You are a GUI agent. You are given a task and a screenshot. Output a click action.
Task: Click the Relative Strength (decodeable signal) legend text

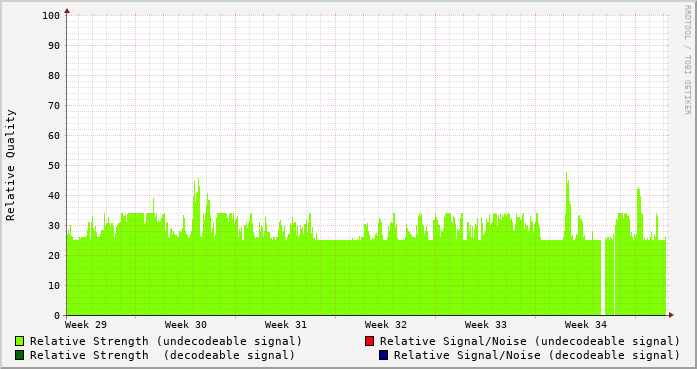pos(162,355)
